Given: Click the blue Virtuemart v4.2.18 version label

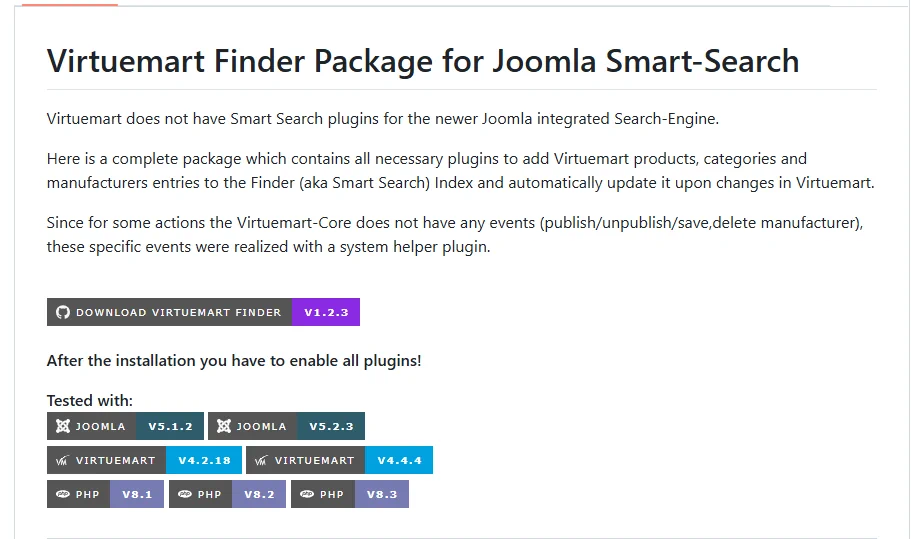Looking at the screenshot, I should click(x=204, y=460).
